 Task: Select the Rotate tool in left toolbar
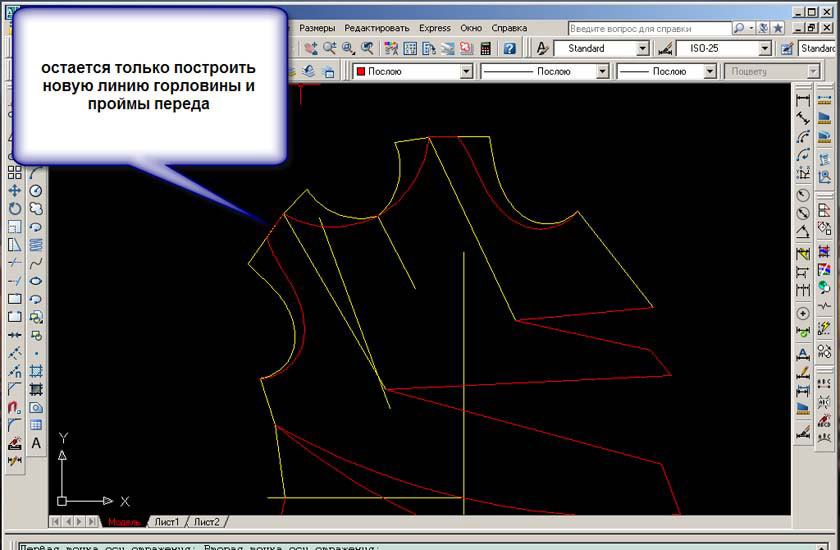15,208
